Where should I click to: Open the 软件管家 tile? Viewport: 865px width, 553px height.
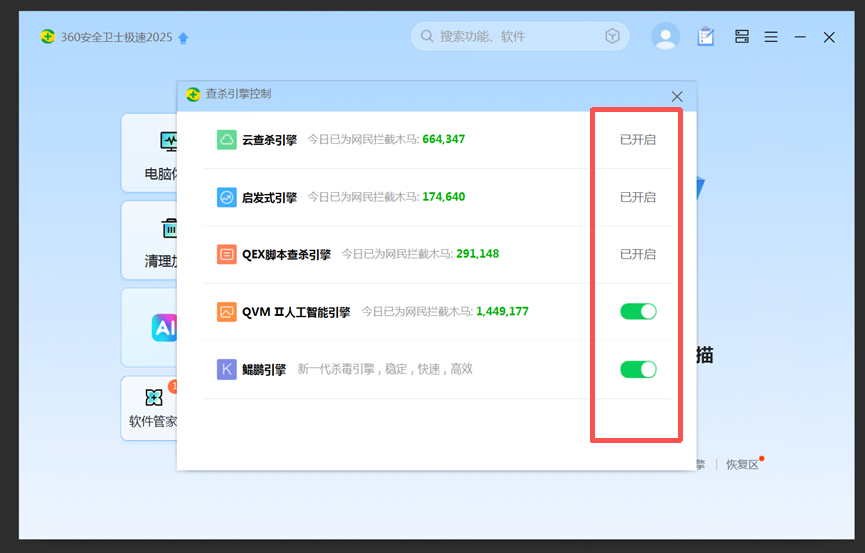[x=152, y=410]
